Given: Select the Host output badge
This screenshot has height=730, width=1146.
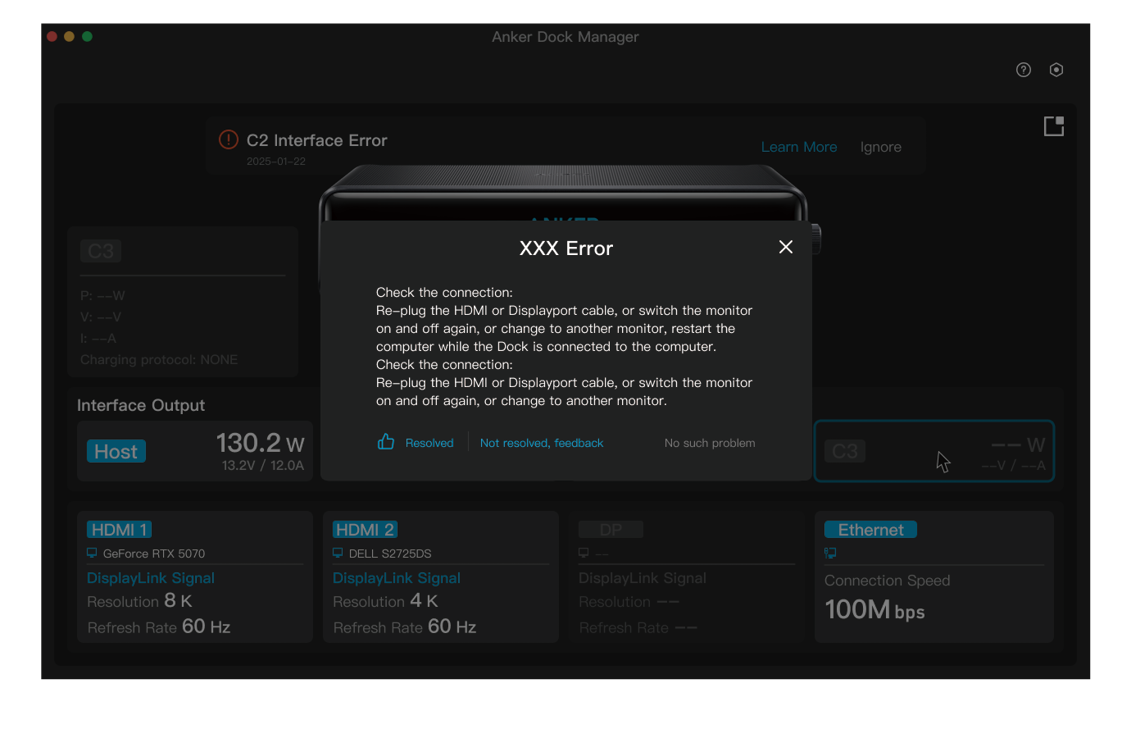Looking at the screenshot, I should (x=116, y=452).
